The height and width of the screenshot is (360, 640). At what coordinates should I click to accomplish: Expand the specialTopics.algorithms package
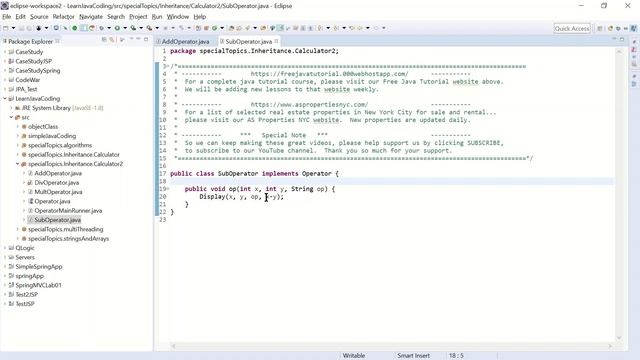click(x=18, y=145)
